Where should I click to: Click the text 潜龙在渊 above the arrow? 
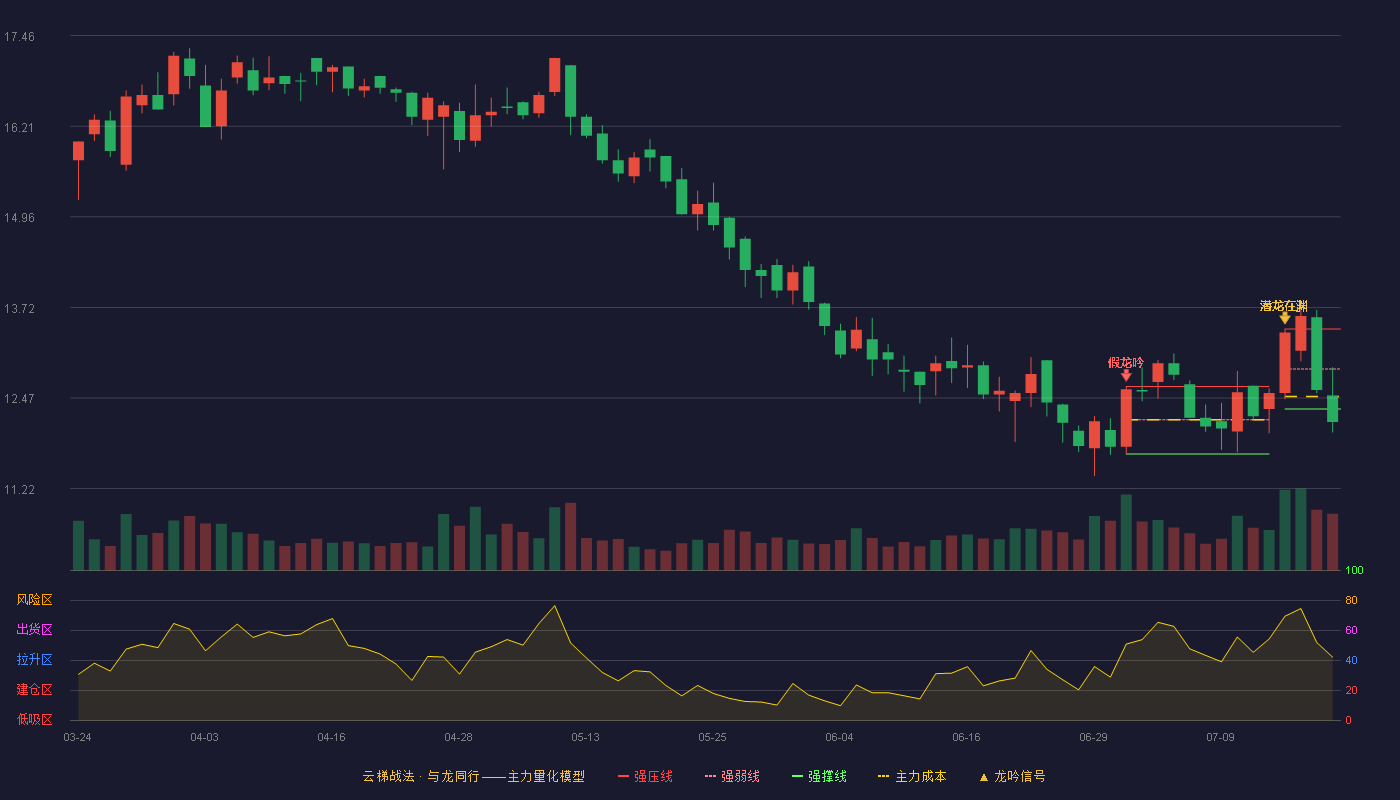[x=1284, y=306]
